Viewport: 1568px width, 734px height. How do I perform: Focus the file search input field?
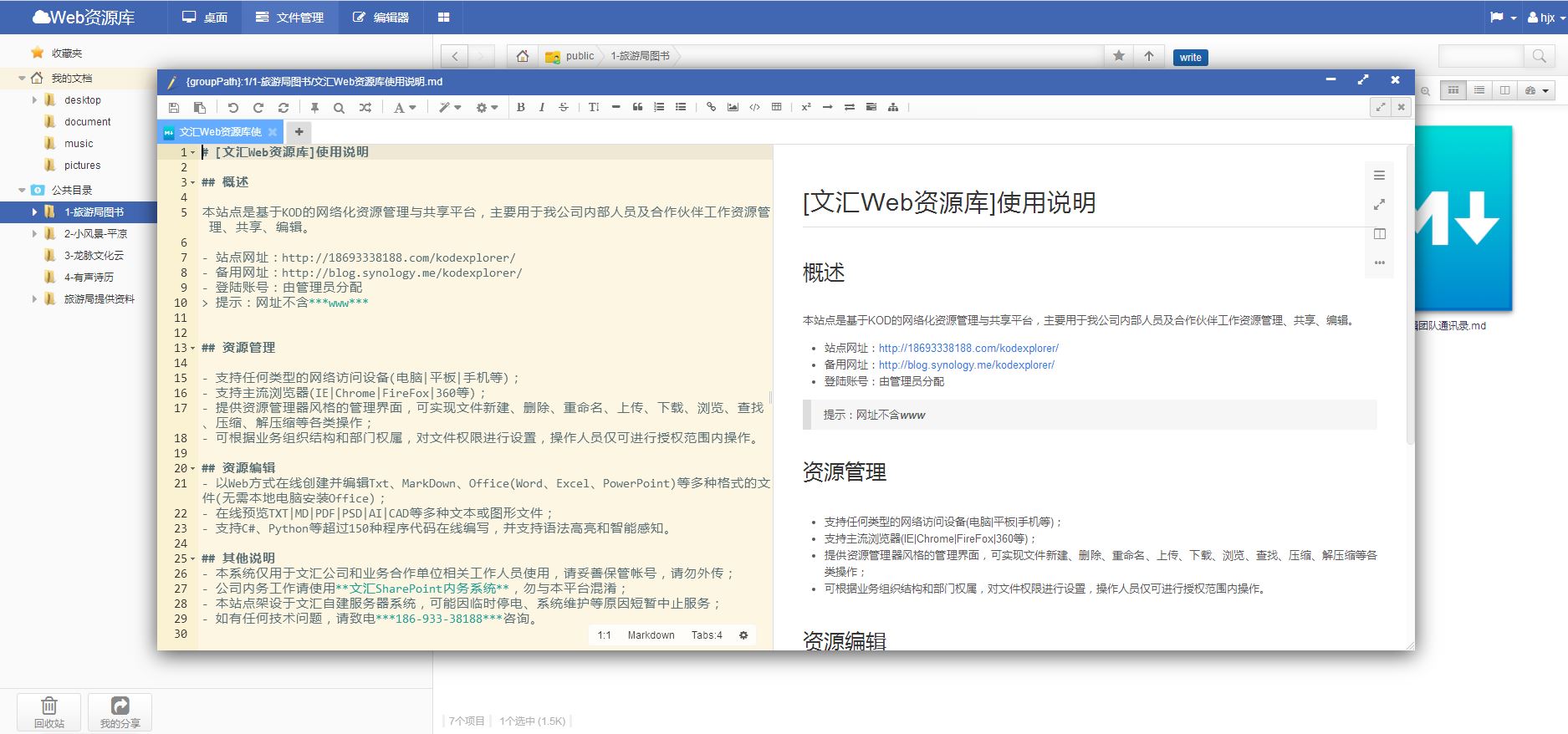click(x=1480, y=56)
